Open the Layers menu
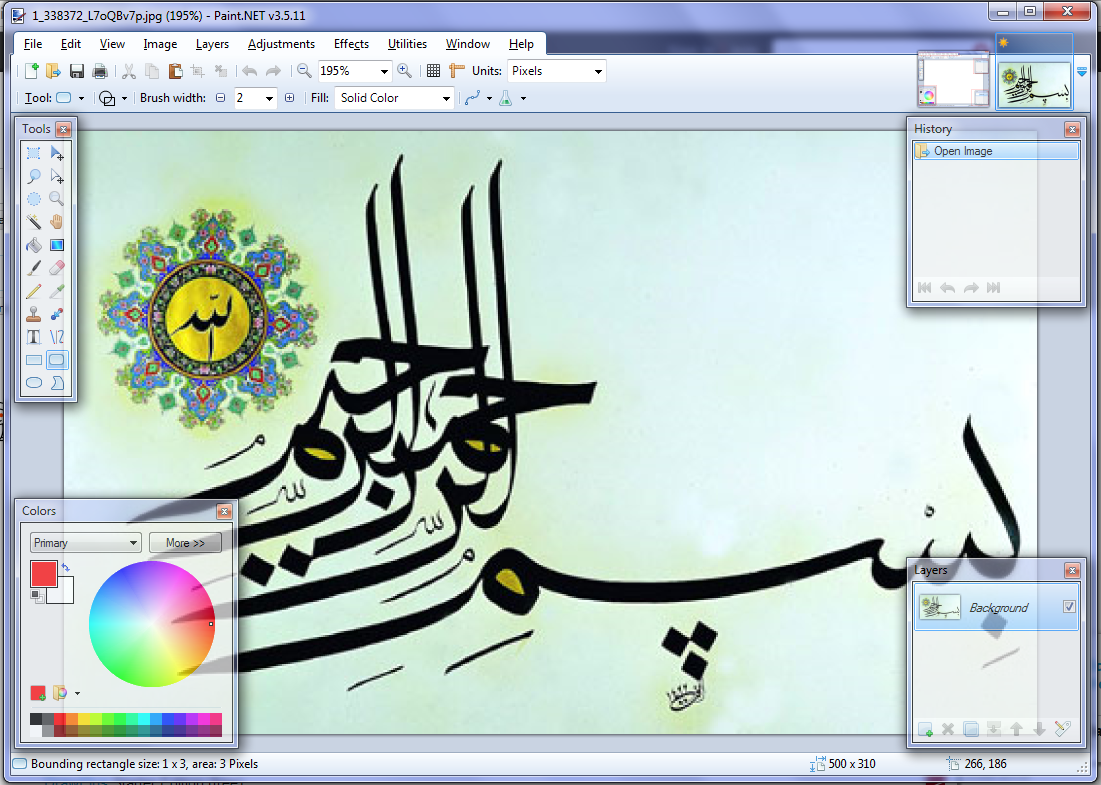Image resolution: width=1101 pixels, height=785 pixels. pos(212,44)
